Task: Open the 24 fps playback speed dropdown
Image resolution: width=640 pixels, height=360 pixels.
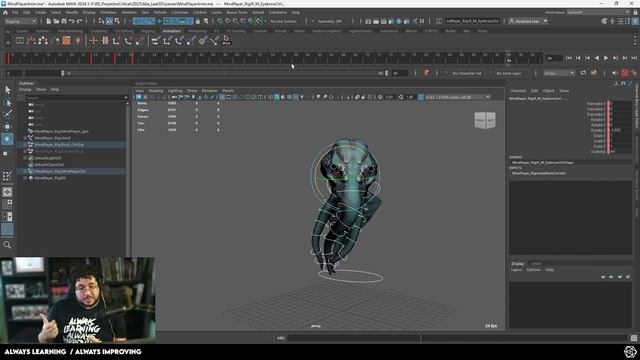Action: (559, 73)
